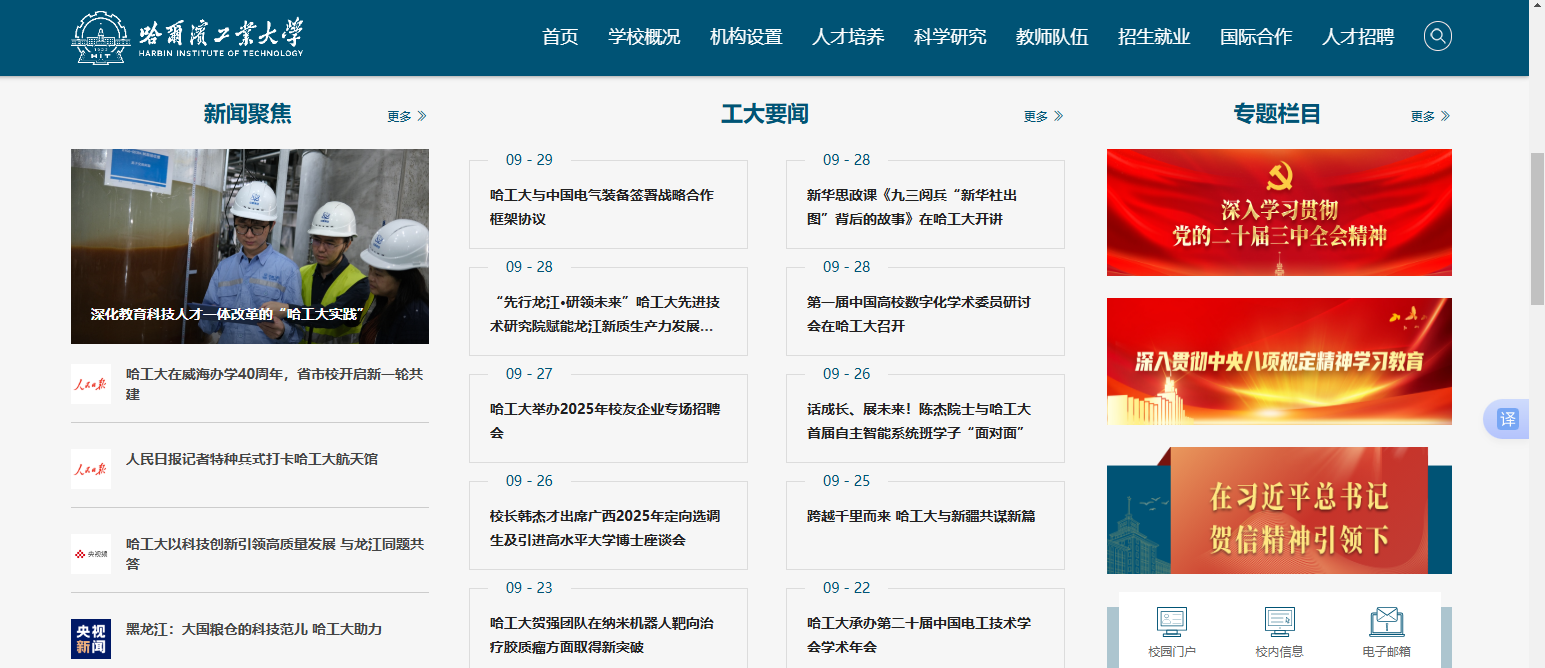Open the 学校概况 navigation menu
The image size is (1545, 668).
[x=644, y=37]
